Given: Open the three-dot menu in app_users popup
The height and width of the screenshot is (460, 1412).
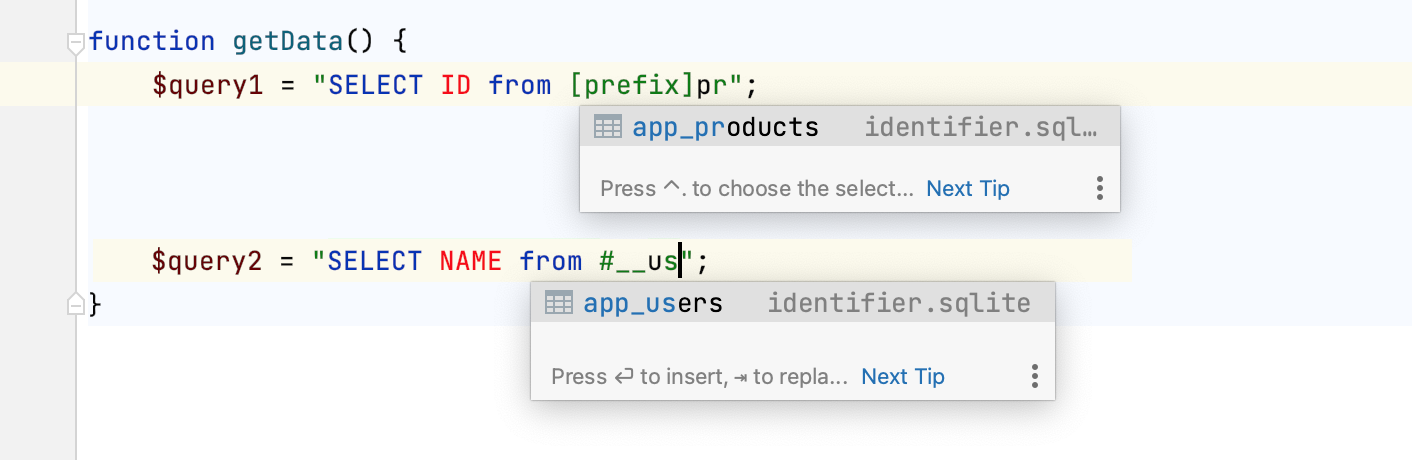Looking at the screenshot, I should point(1034,377).
